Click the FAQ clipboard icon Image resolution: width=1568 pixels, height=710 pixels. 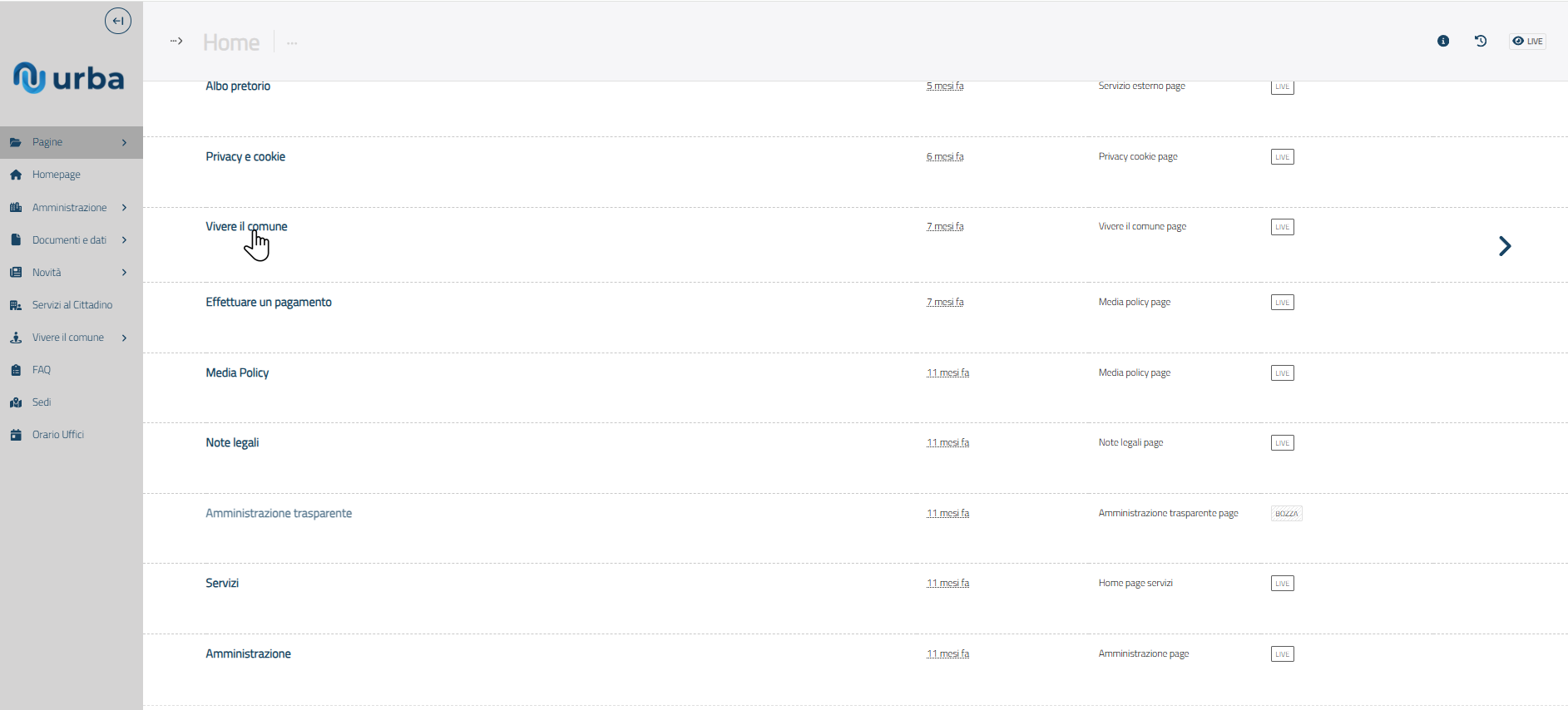tap(16, 370)
